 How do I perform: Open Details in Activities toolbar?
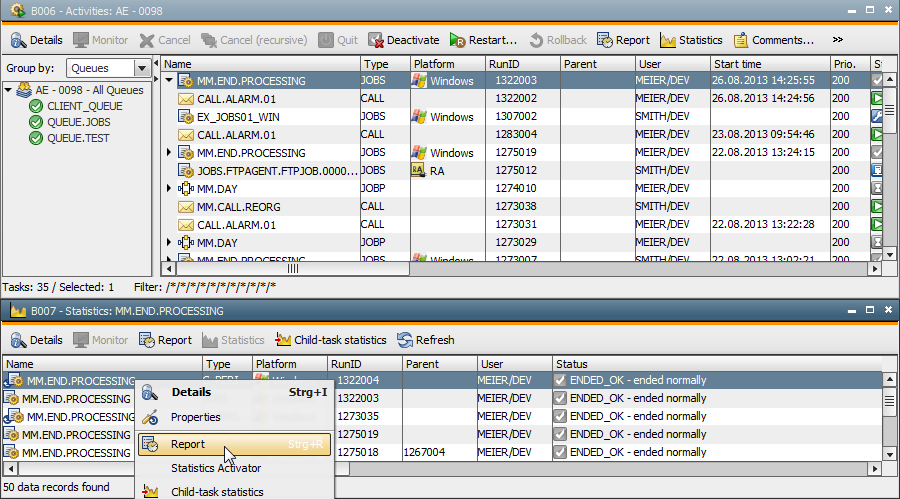(36, 40)
